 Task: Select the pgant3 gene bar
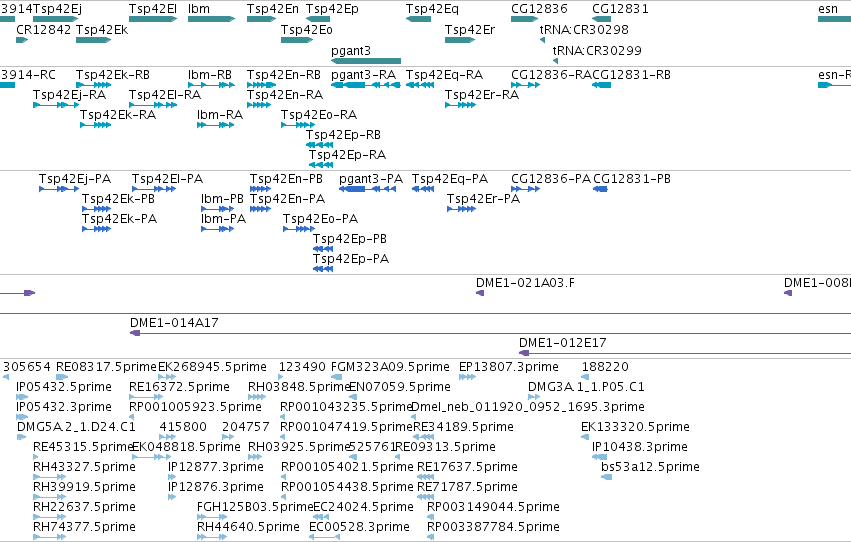(366, 61)
